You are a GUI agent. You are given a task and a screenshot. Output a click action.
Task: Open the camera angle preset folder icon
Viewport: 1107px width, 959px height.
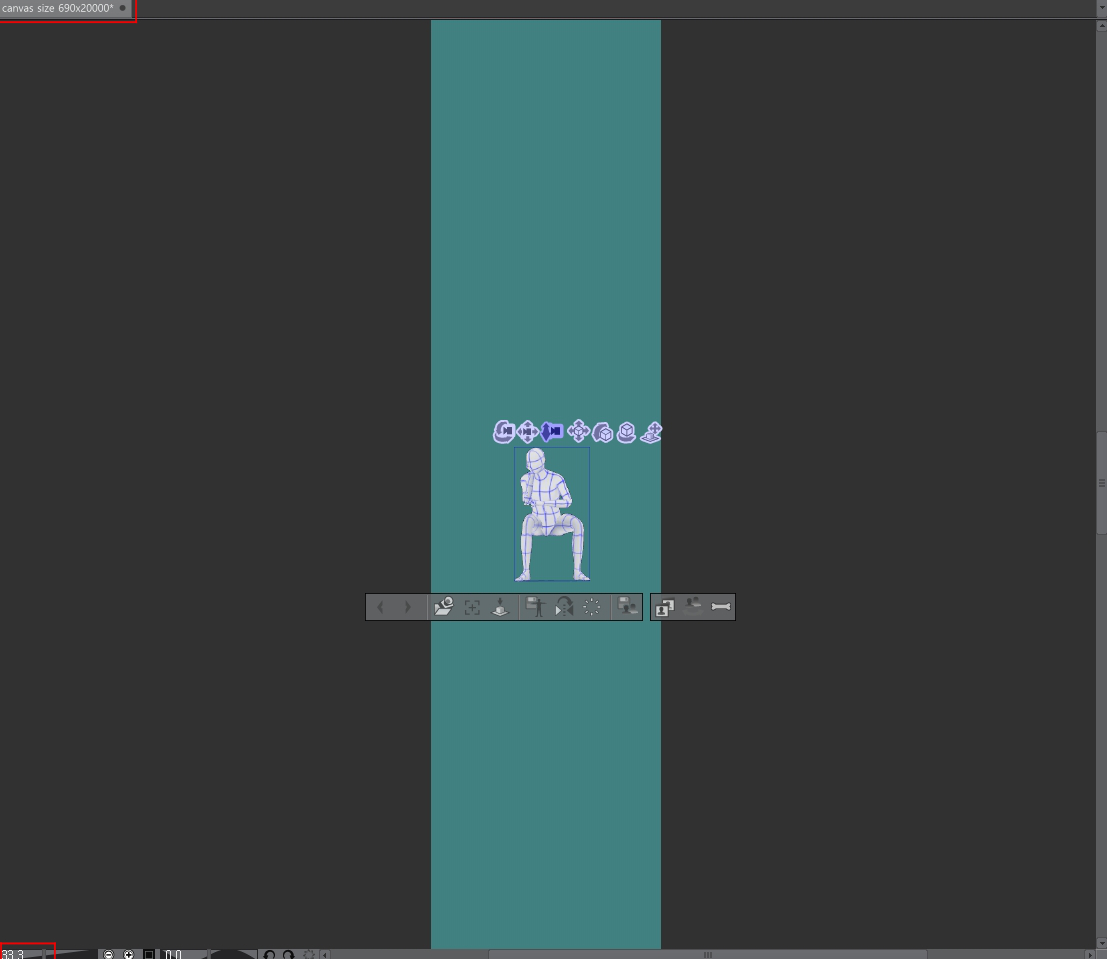tap(443, 607)
